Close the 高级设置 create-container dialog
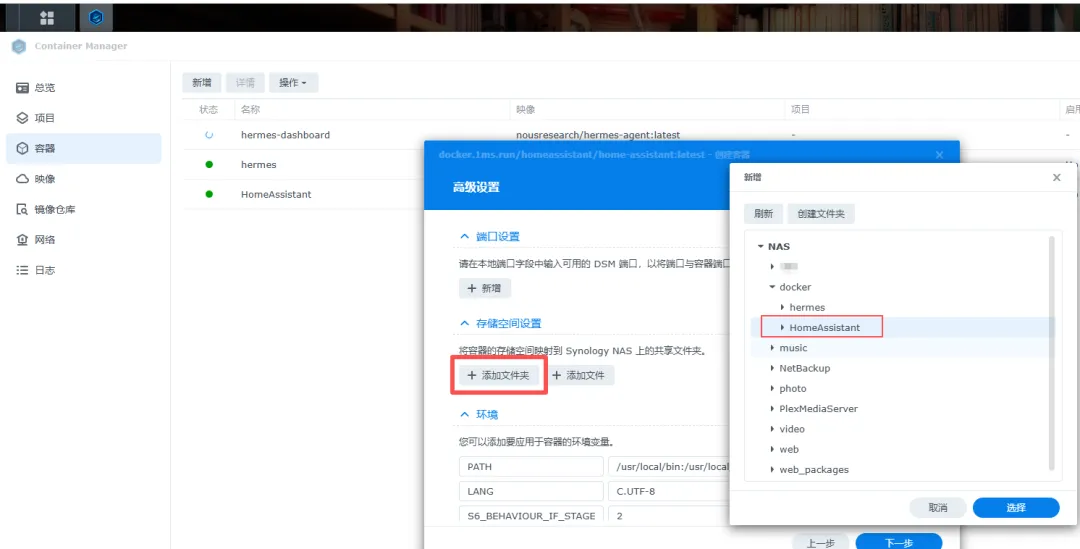This screenshot has height=549, width=1080. 939,155
